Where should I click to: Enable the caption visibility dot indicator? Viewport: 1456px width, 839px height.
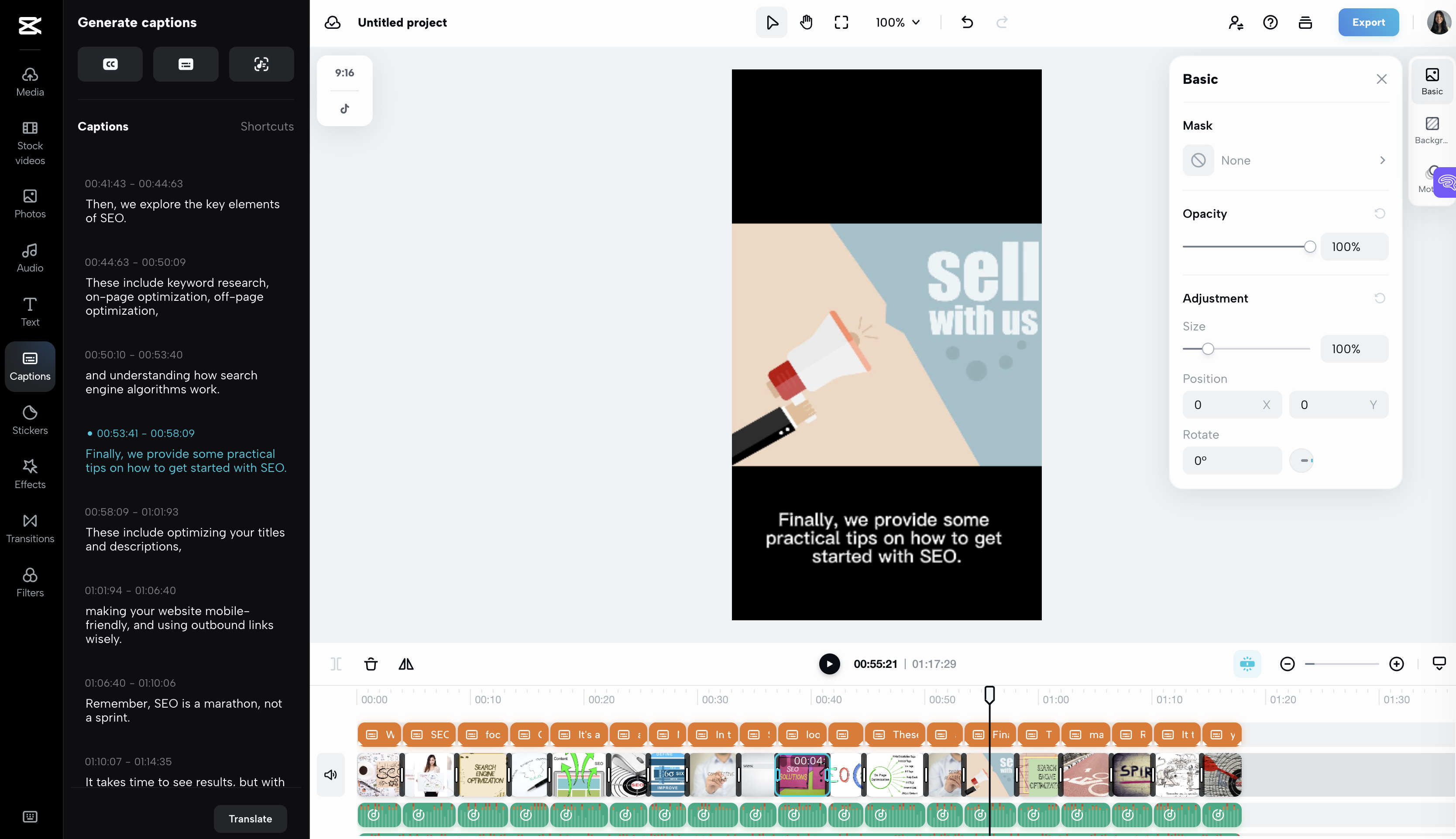tap(88, 432)
